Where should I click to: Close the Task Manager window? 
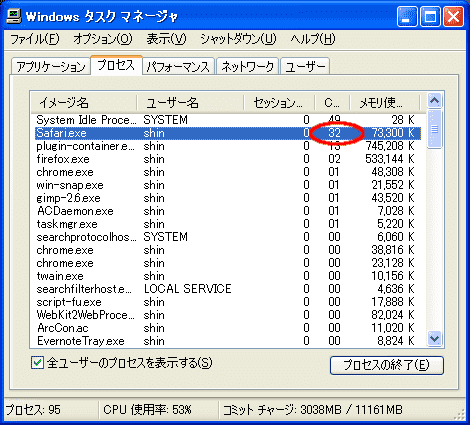pos(453,17)
